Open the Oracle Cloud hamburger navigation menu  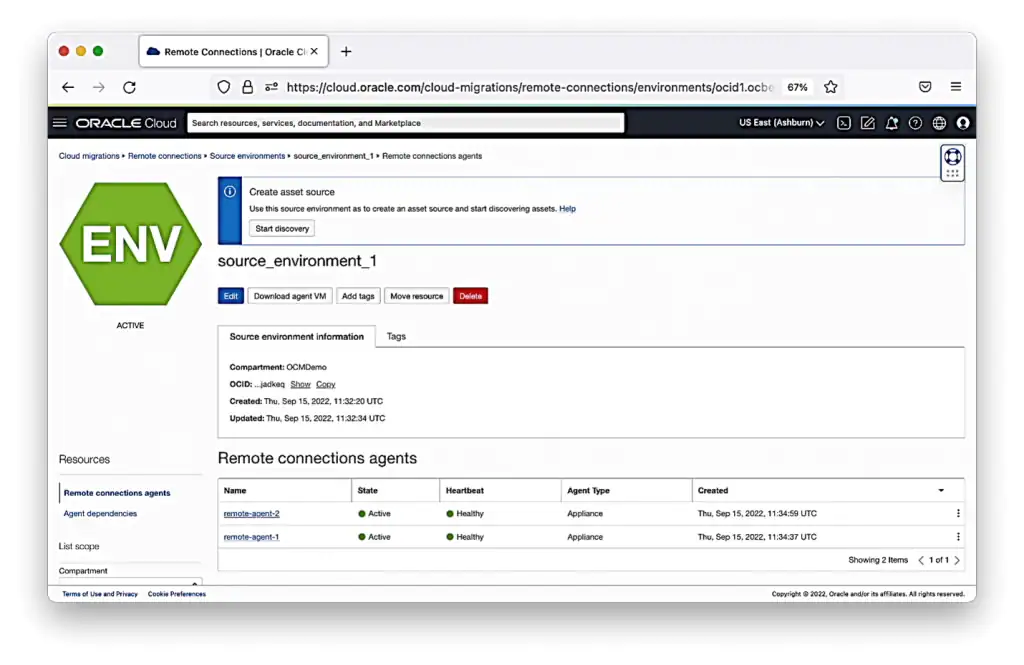point(59,123)
